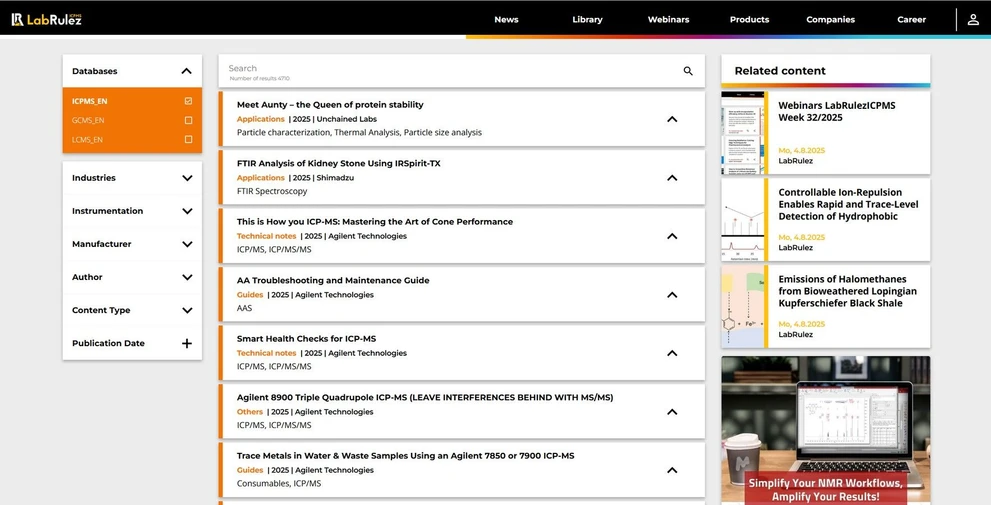Enable the GCMS_EN database checkbox
This screenshot has height=505, width=991.
(188, 120)
